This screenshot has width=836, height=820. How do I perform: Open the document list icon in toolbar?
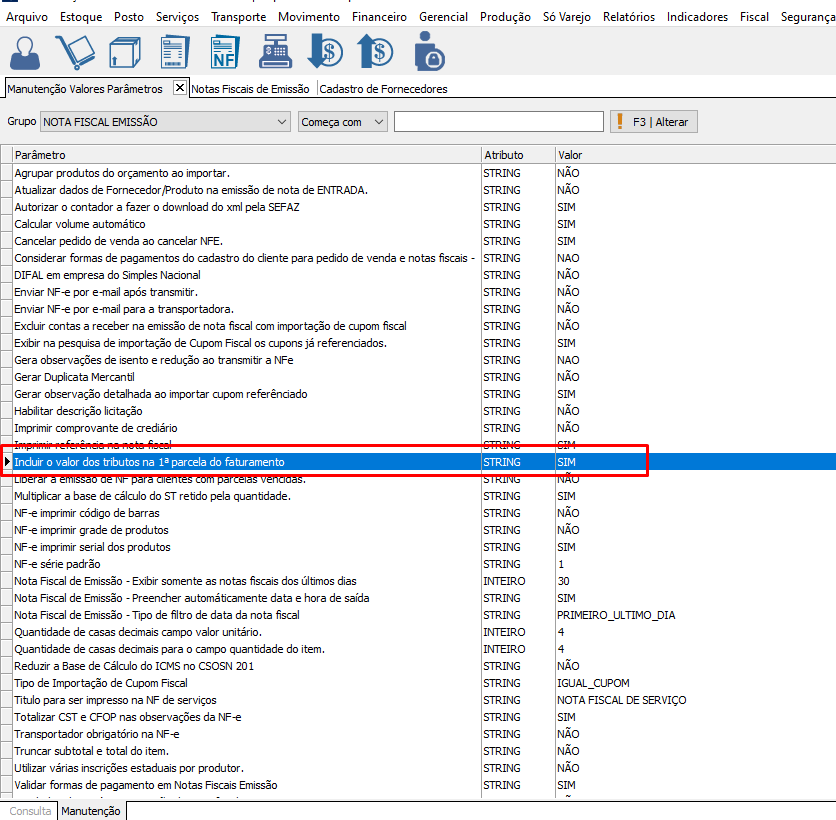point(175,51)
